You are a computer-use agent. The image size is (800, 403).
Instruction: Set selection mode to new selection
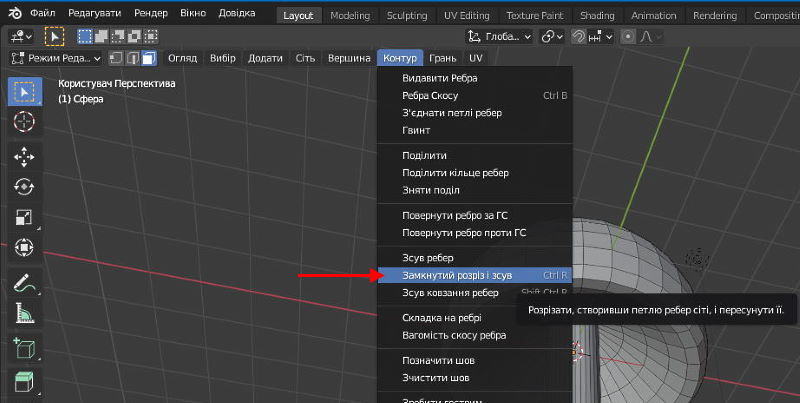tap(85, 36)
